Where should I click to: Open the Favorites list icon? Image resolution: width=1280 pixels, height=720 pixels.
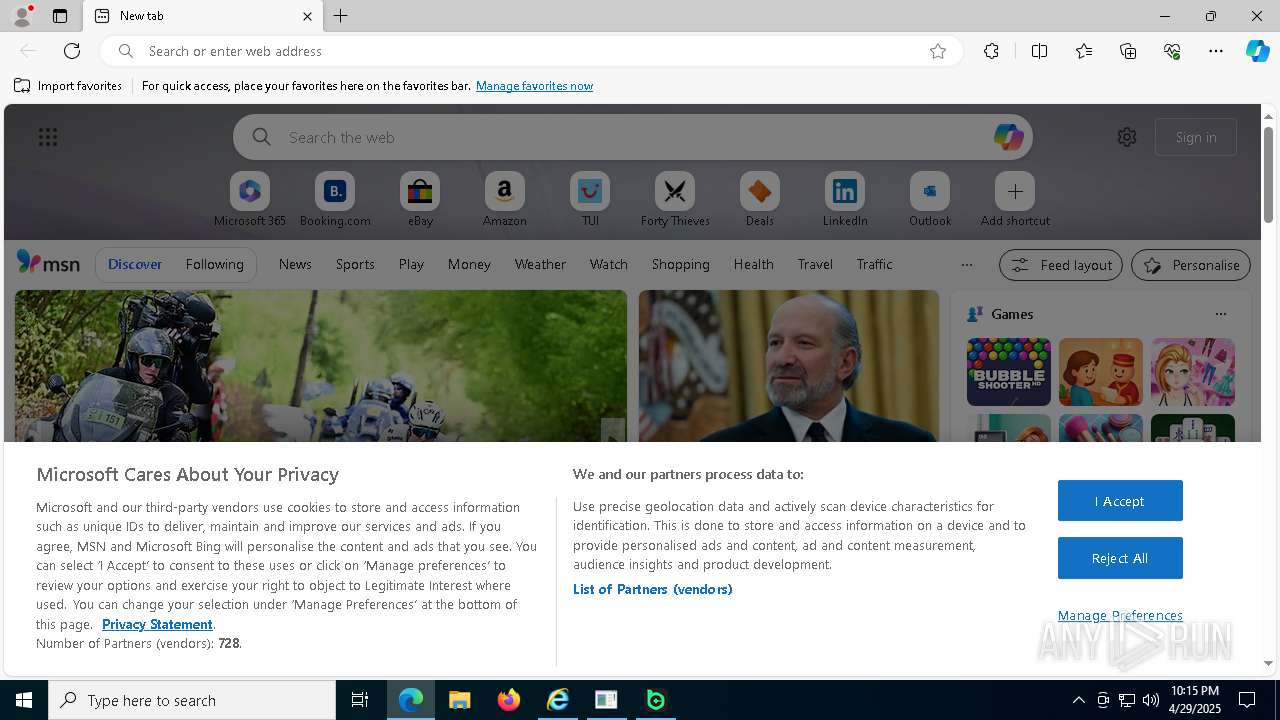[x=1084, y=51]
